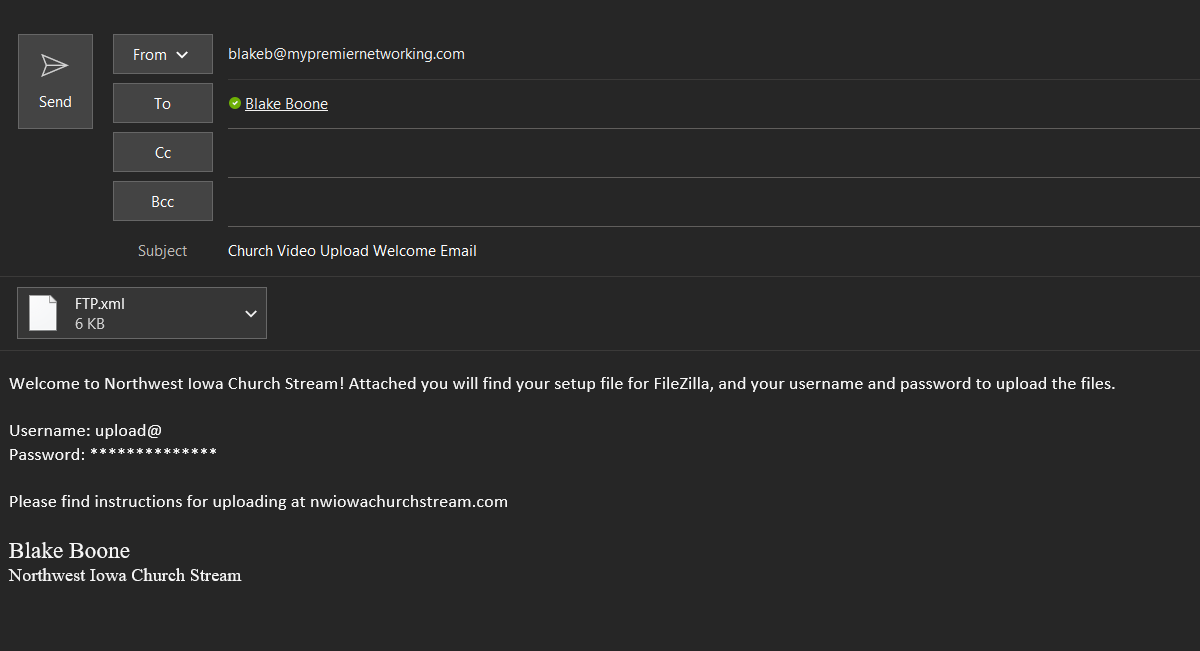Click the subject line text field
1200x651 pixels.
coord(714,251)
